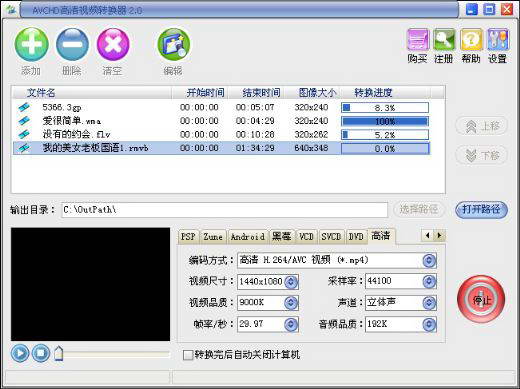
Task: Switch to the PSP tab
Action: (188, 237)
